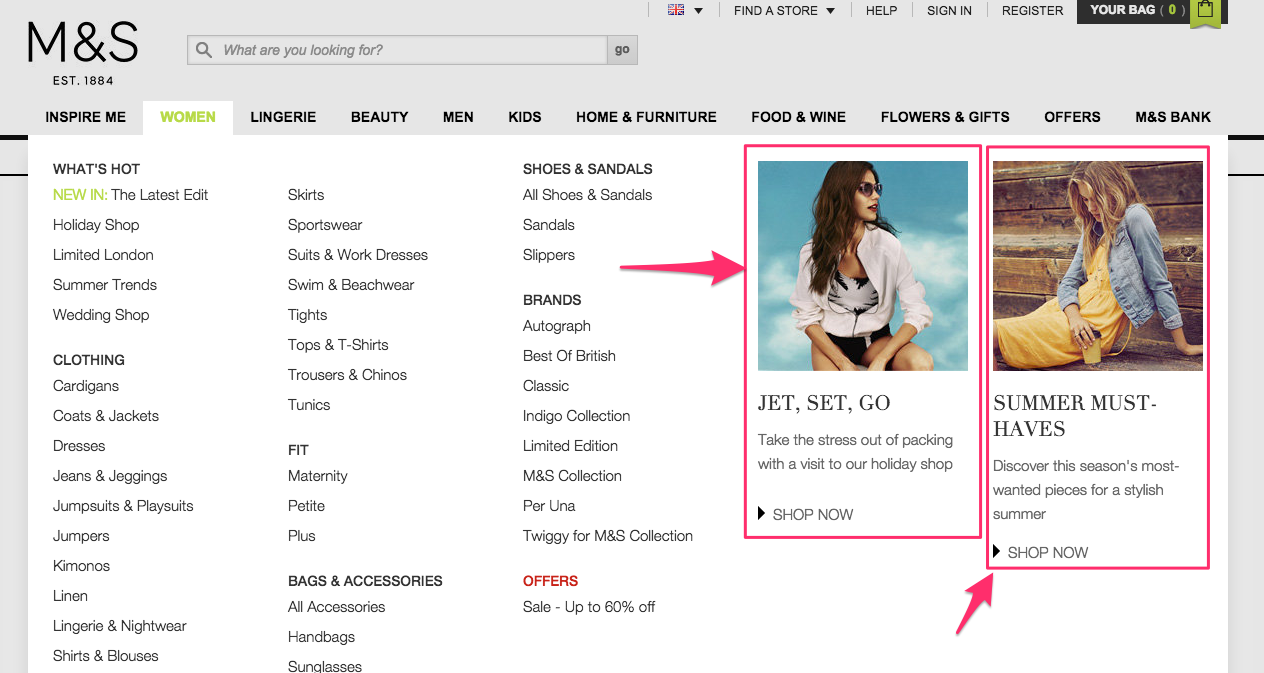Open Handbags

[x=321, y=637]
